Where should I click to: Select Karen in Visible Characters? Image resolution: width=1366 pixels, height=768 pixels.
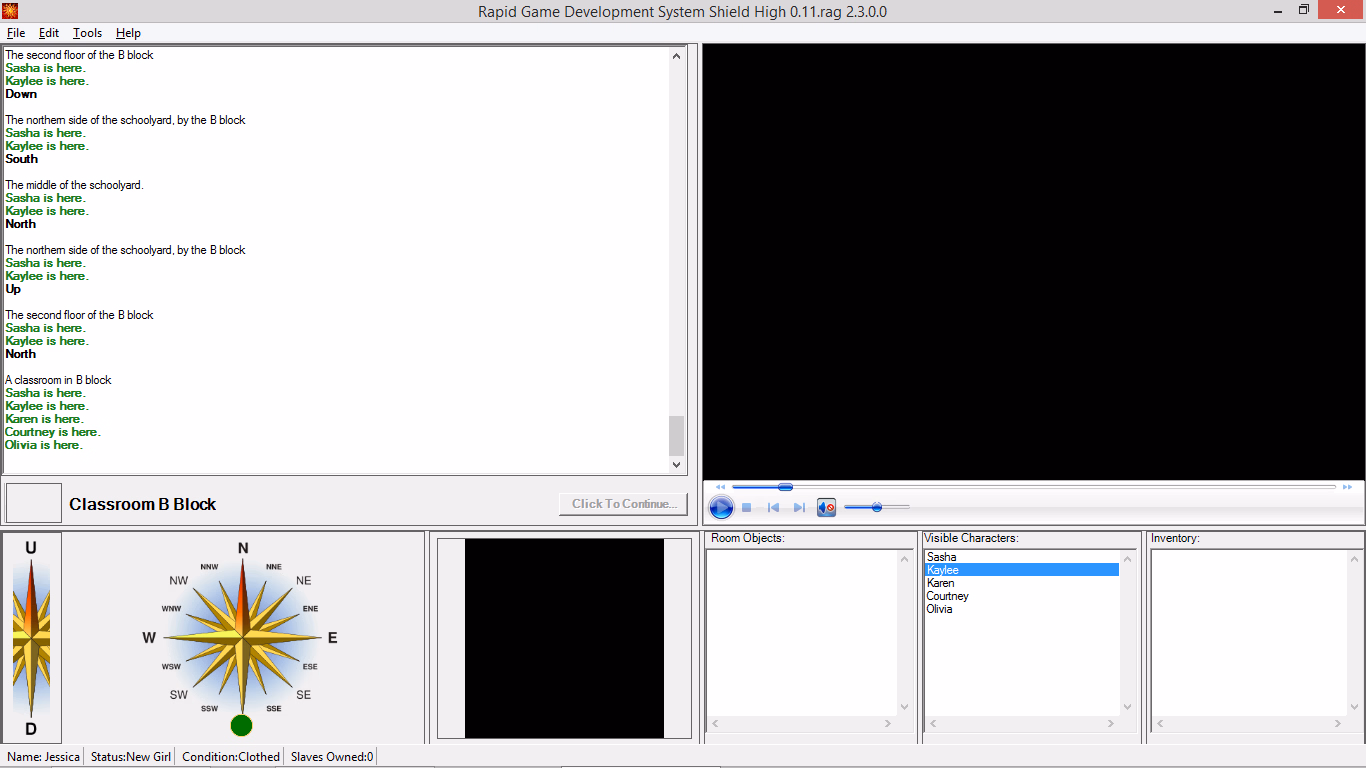click(x=1021, y=583)
